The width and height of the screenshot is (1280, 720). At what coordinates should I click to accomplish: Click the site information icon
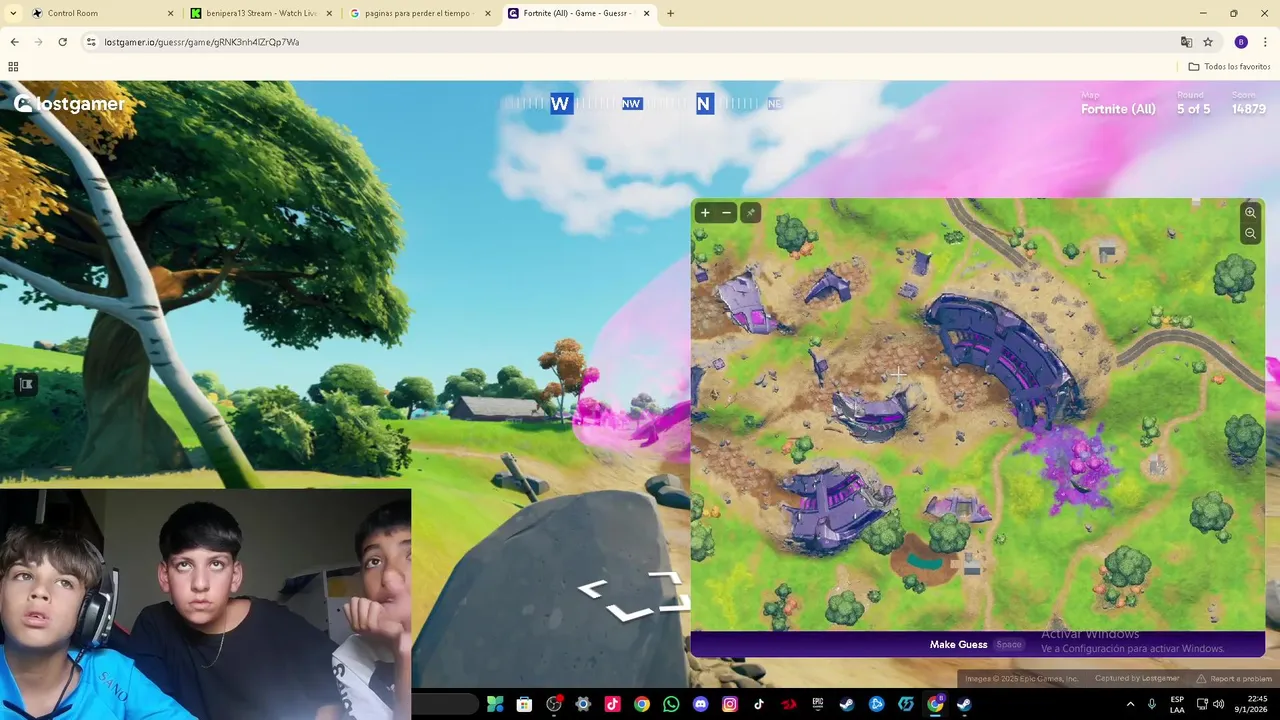91,42
